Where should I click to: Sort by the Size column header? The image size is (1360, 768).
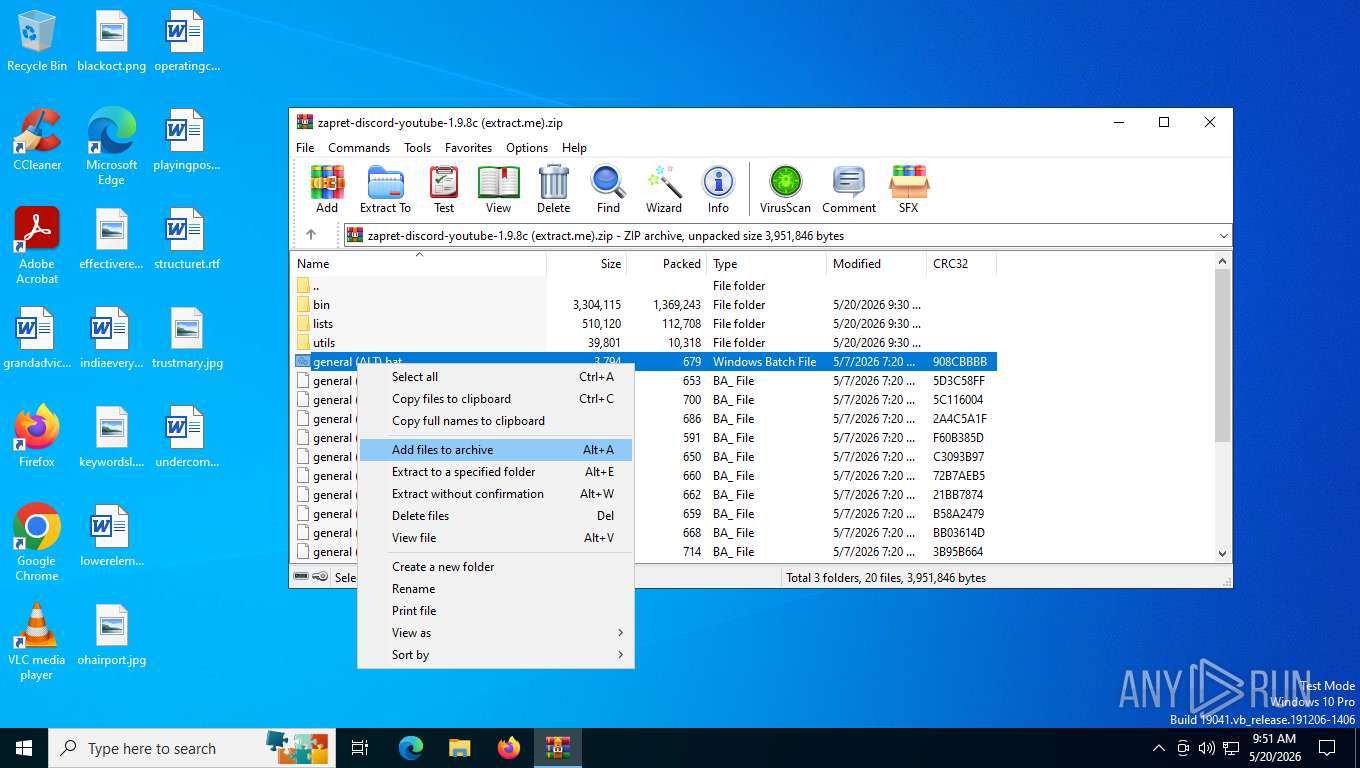(x=587, y=264)
